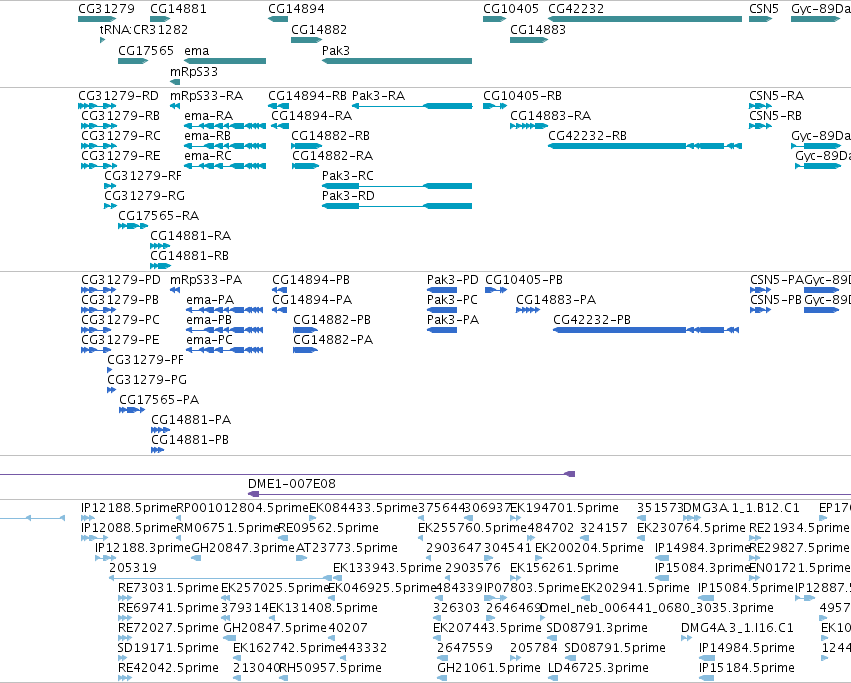This screenshot has height=683, width=851.
Task: Click EST Dmel_neb_006441_0680_3035.3prime
Action: click(x=657, y=608)
